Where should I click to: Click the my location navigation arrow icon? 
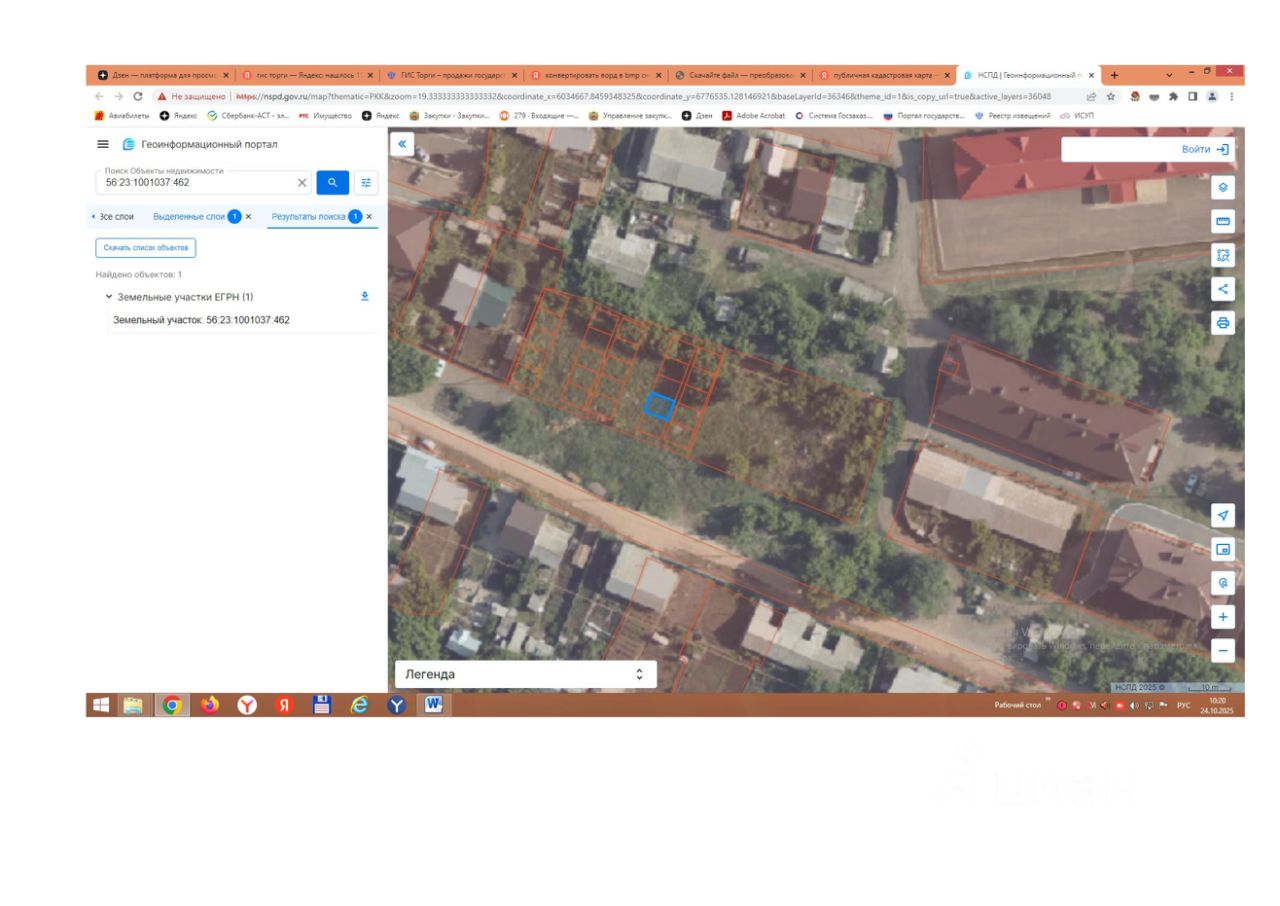point(1222,515)
